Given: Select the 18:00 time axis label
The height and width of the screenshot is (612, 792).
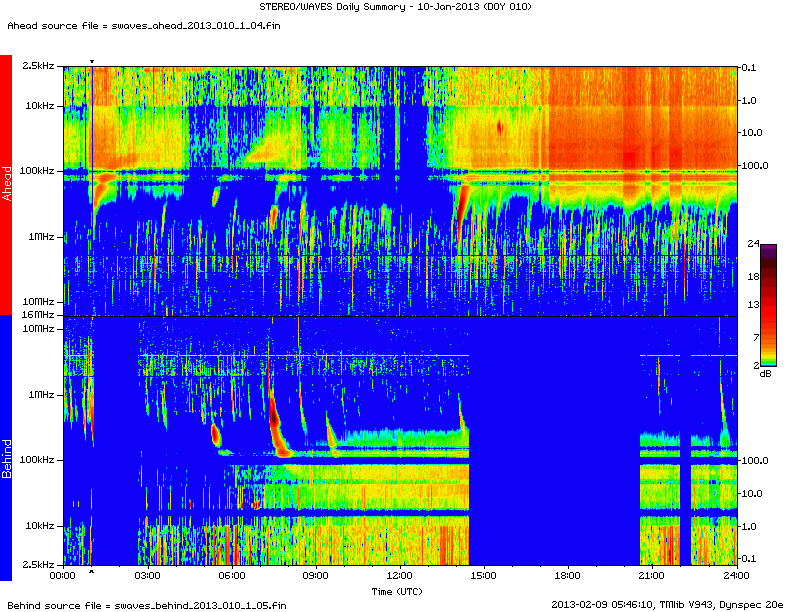Looking at the screenshot, I should 568,575.
